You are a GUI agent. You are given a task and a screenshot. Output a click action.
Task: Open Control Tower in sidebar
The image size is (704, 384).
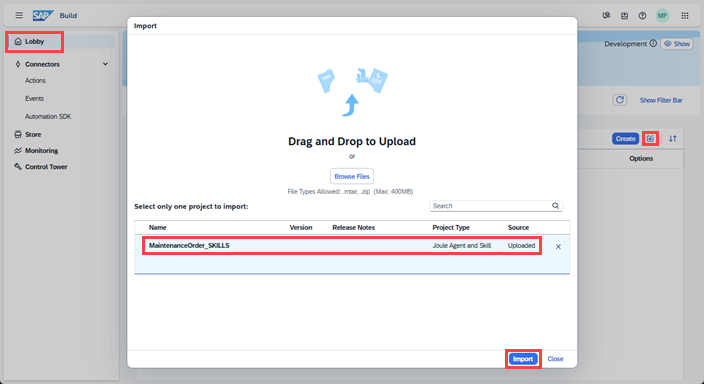point(46,167)
